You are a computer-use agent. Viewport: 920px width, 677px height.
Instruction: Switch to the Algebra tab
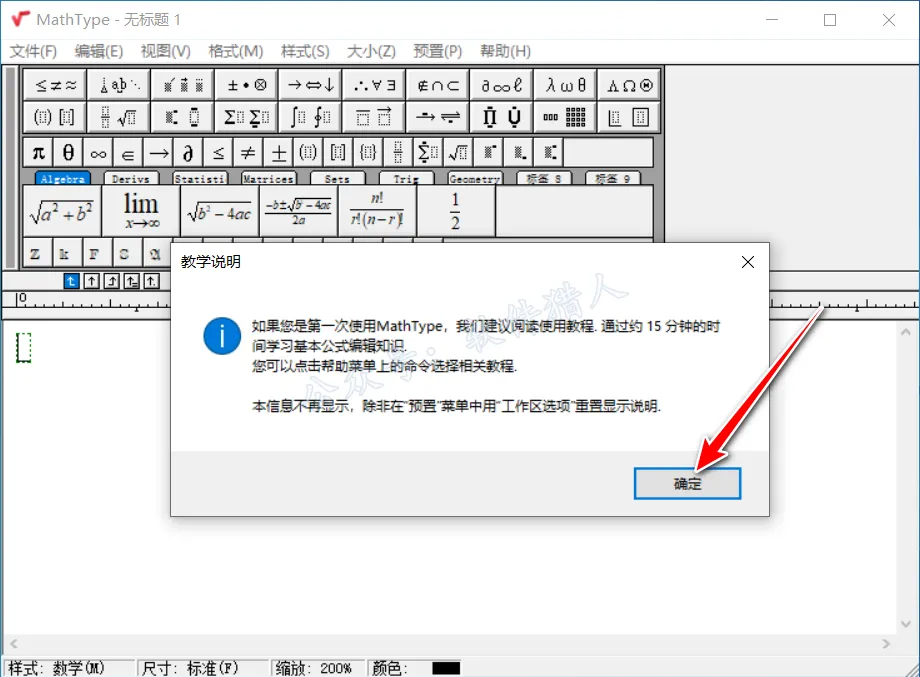click(x=62, y=178)
